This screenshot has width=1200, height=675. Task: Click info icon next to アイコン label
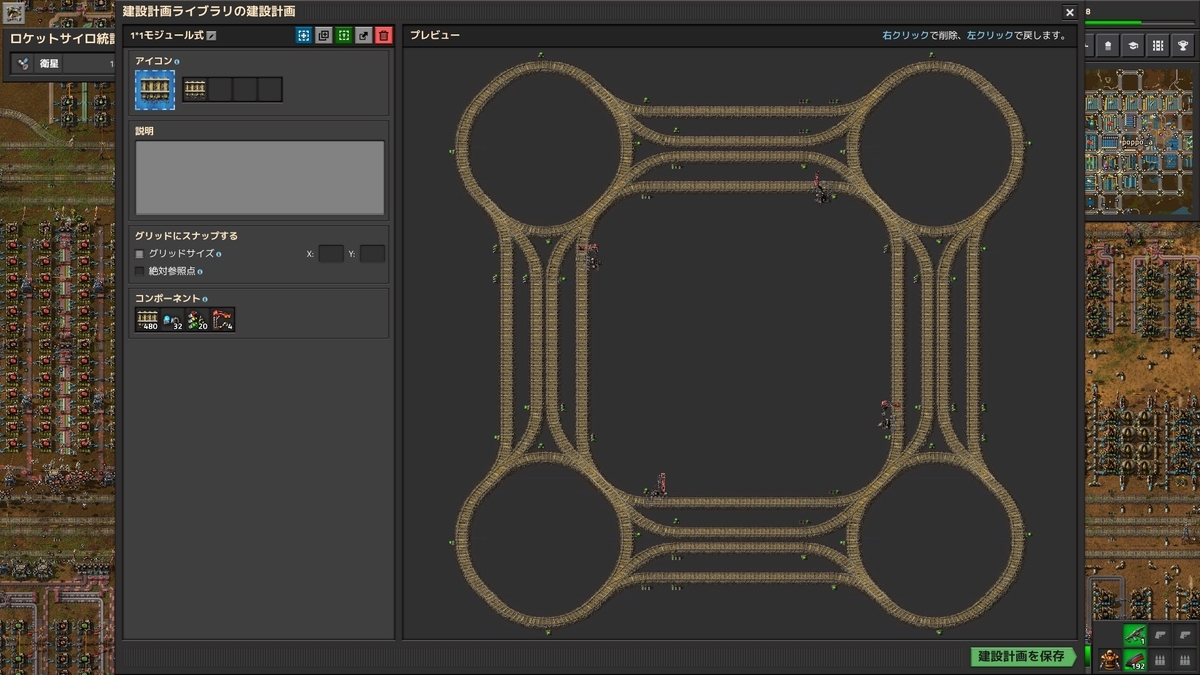pyautogui.click(x=177, y=62)
